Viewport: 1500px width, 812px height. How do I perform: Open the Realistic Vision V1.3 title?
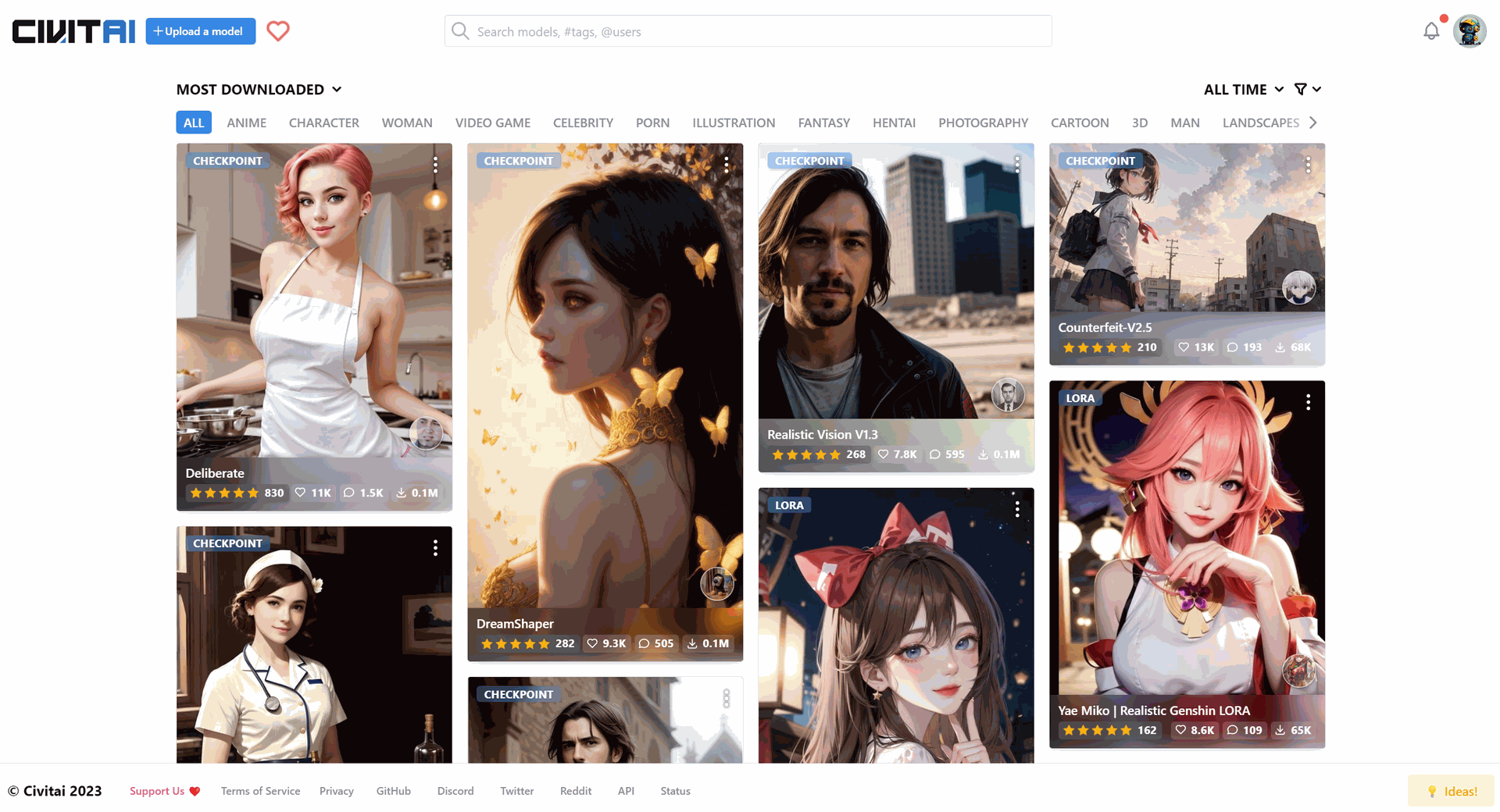[x=823, y=435]
